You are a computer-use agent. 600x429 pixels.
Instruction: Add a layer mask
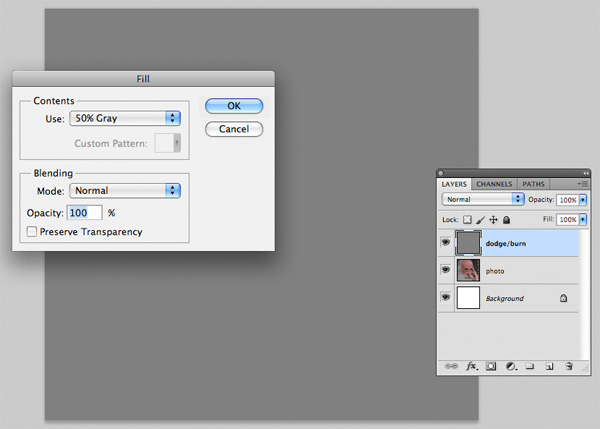[491, 366]
